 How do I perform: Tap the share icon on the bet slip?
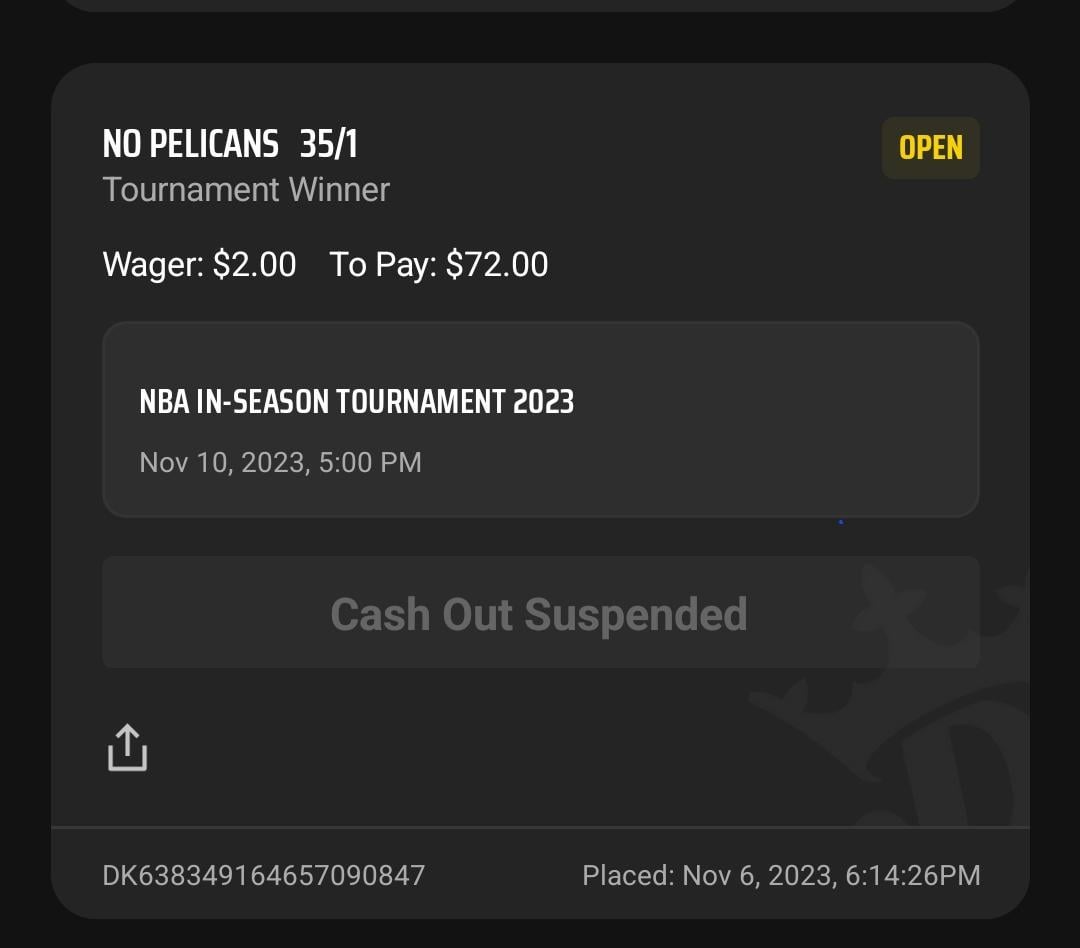point(127,748)
